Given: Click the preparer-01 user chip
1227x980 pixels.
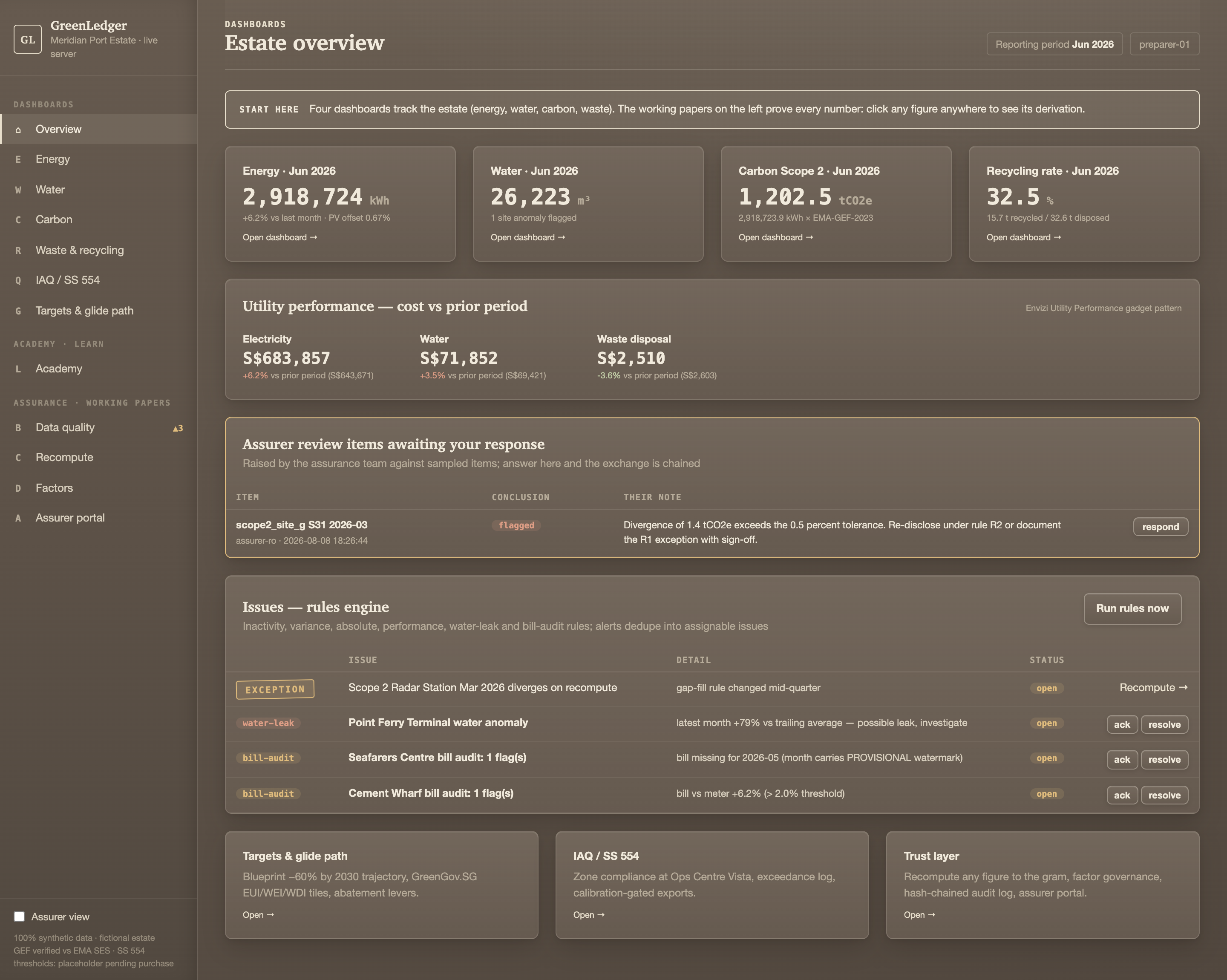Looking at the screenshot, I should click(x=1164, y=44).
